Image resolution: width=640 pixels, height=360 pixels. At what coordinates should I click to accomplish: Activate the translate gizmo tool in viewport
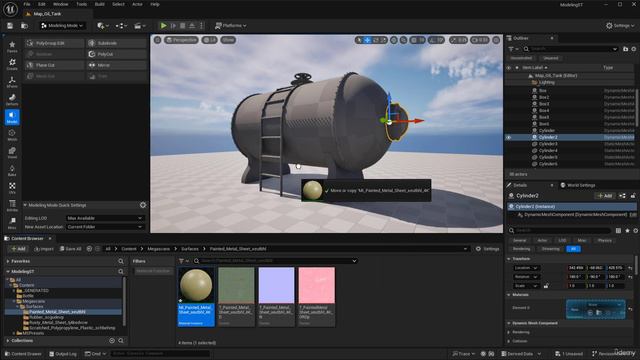point(367,40)
